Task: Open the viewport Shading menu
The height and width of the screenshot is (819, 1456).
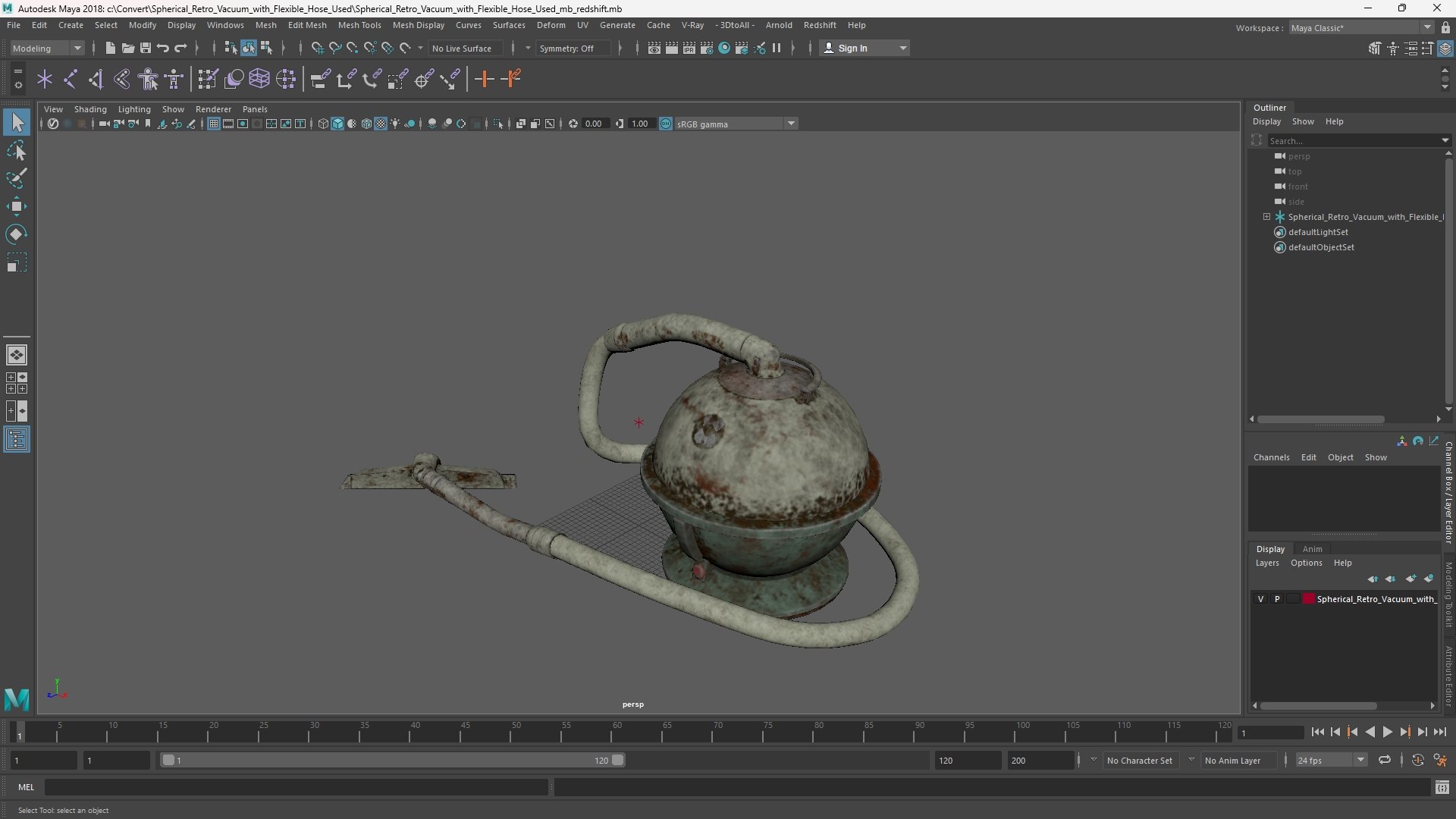Action: (x=90, y=109)
